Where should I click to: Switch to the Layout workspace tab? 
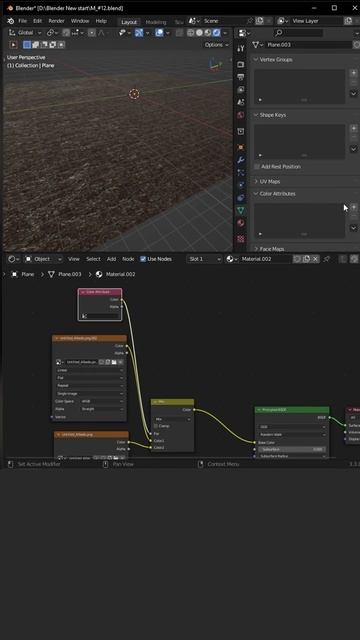(129, 22)
